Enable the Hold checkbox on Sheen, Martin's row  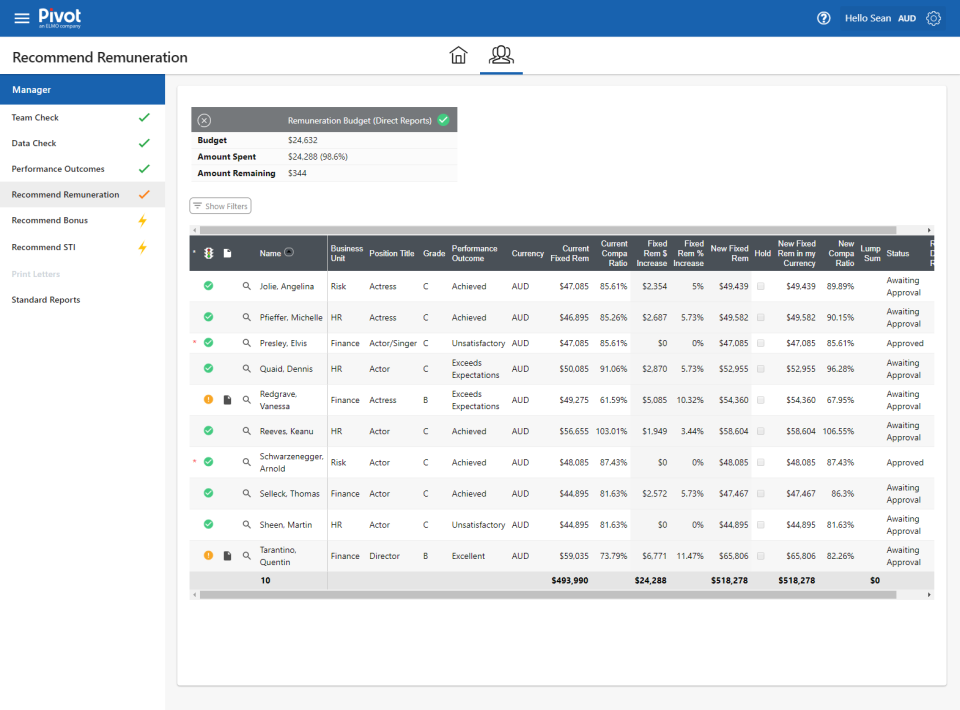click(763, 524)
